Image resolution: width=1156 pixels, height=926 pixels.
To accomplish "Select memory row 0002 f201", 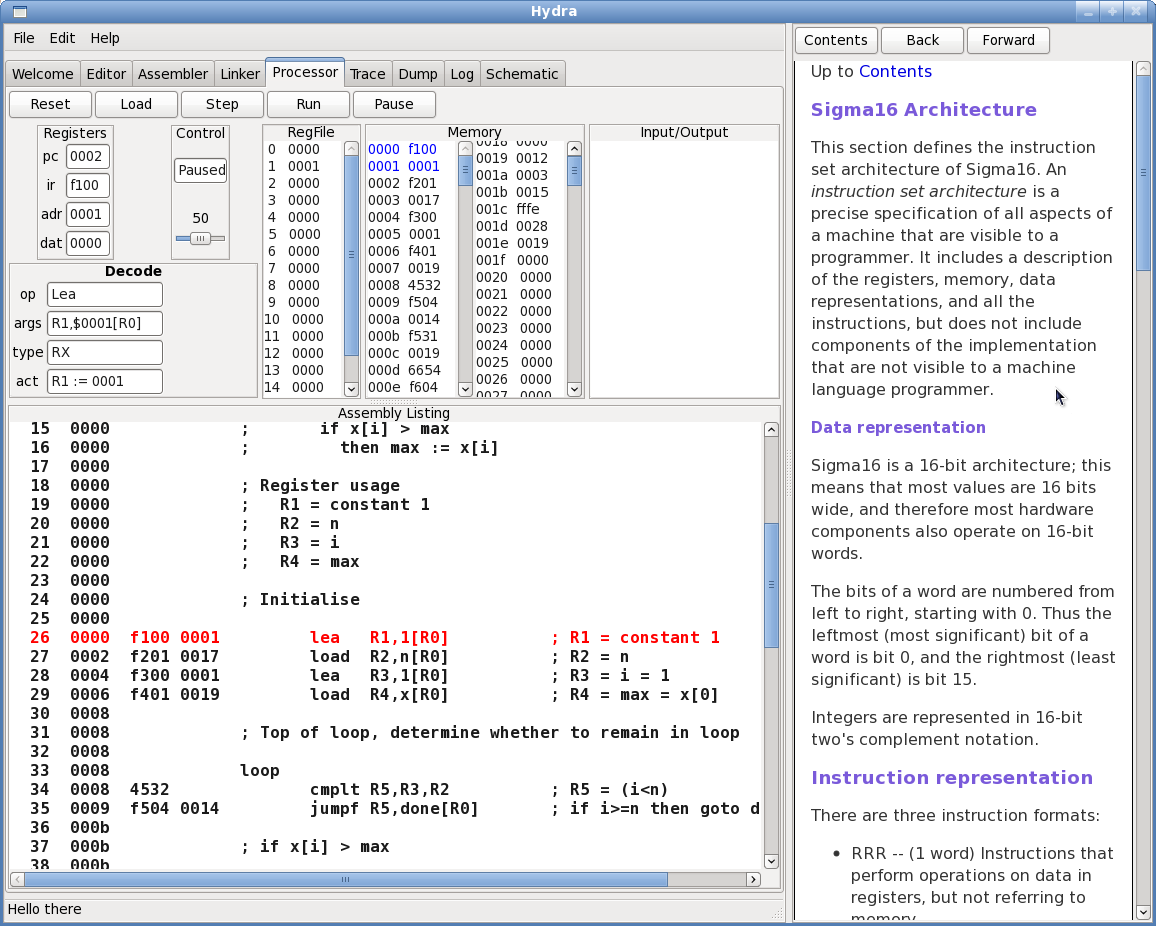I will point(411,184).
